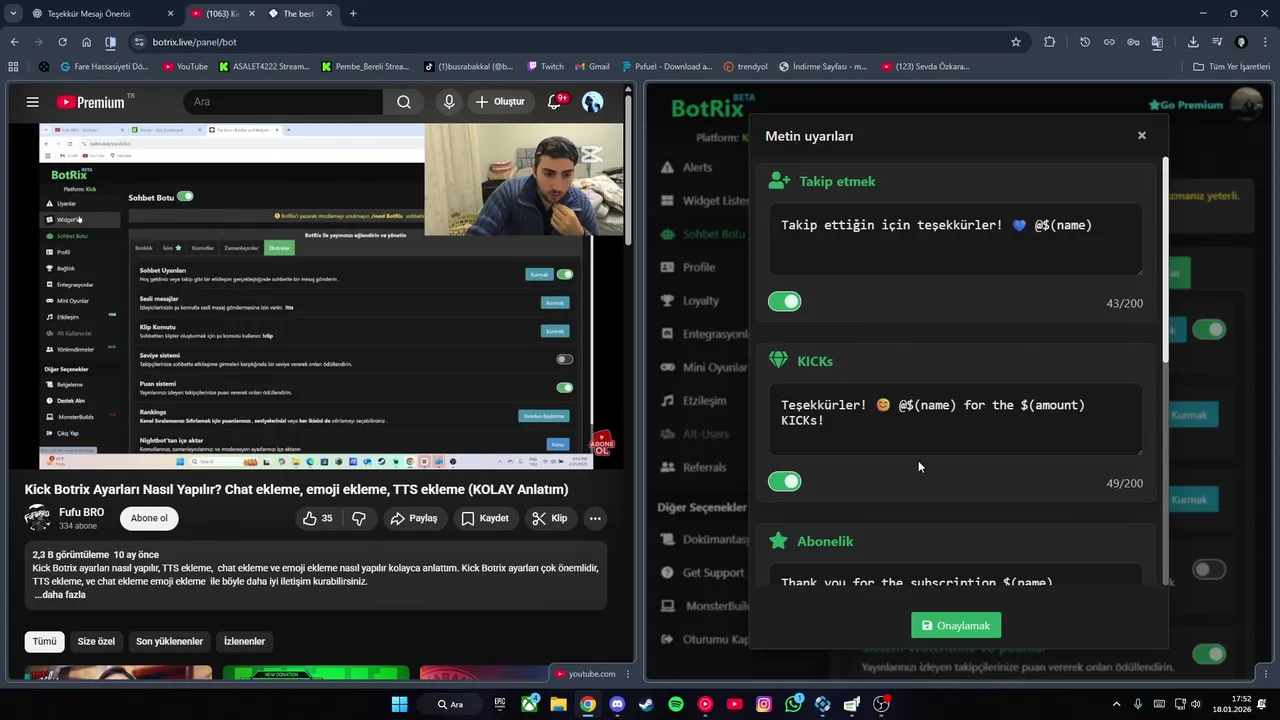Open Windows Start menu
1280x720 pixels.
point(399,704)
